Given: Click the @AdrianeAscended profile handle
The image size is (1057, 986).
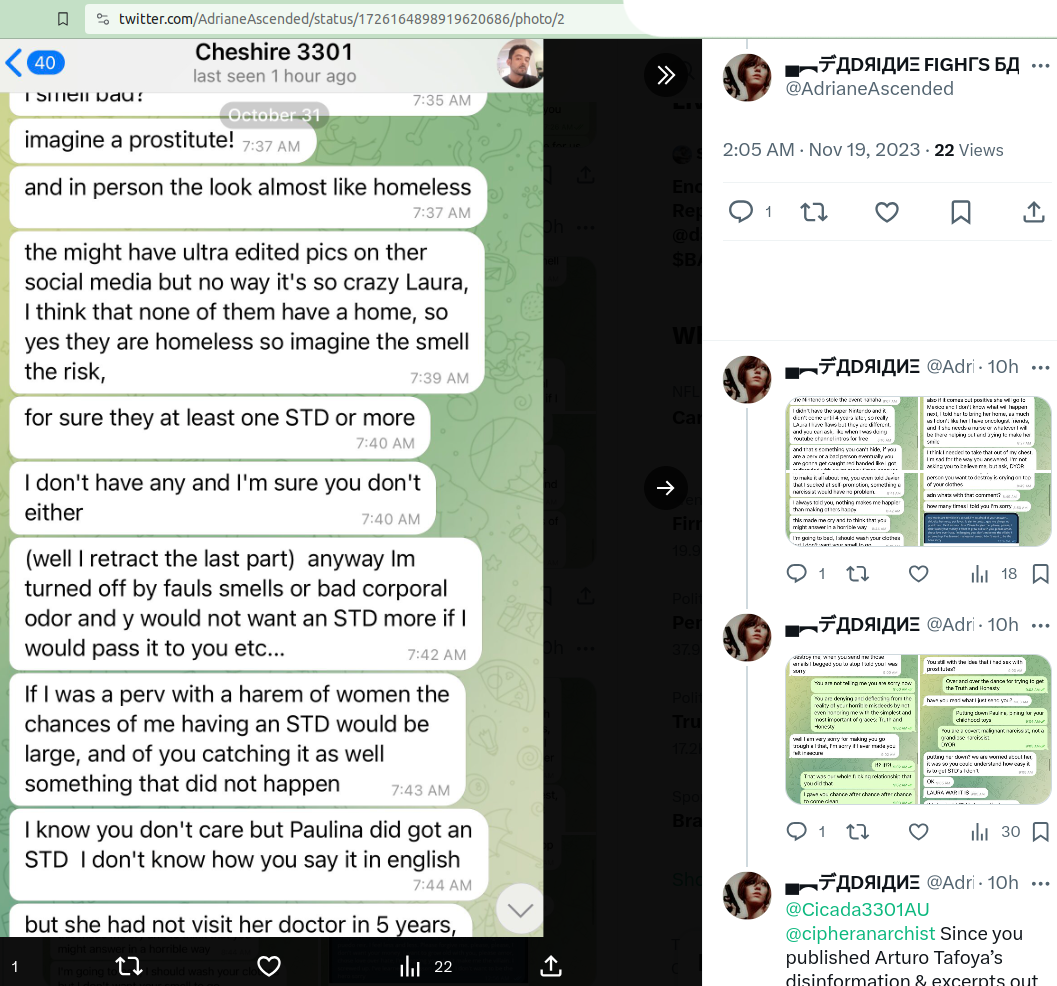Looking at the screenshot, I should point(869,88).
